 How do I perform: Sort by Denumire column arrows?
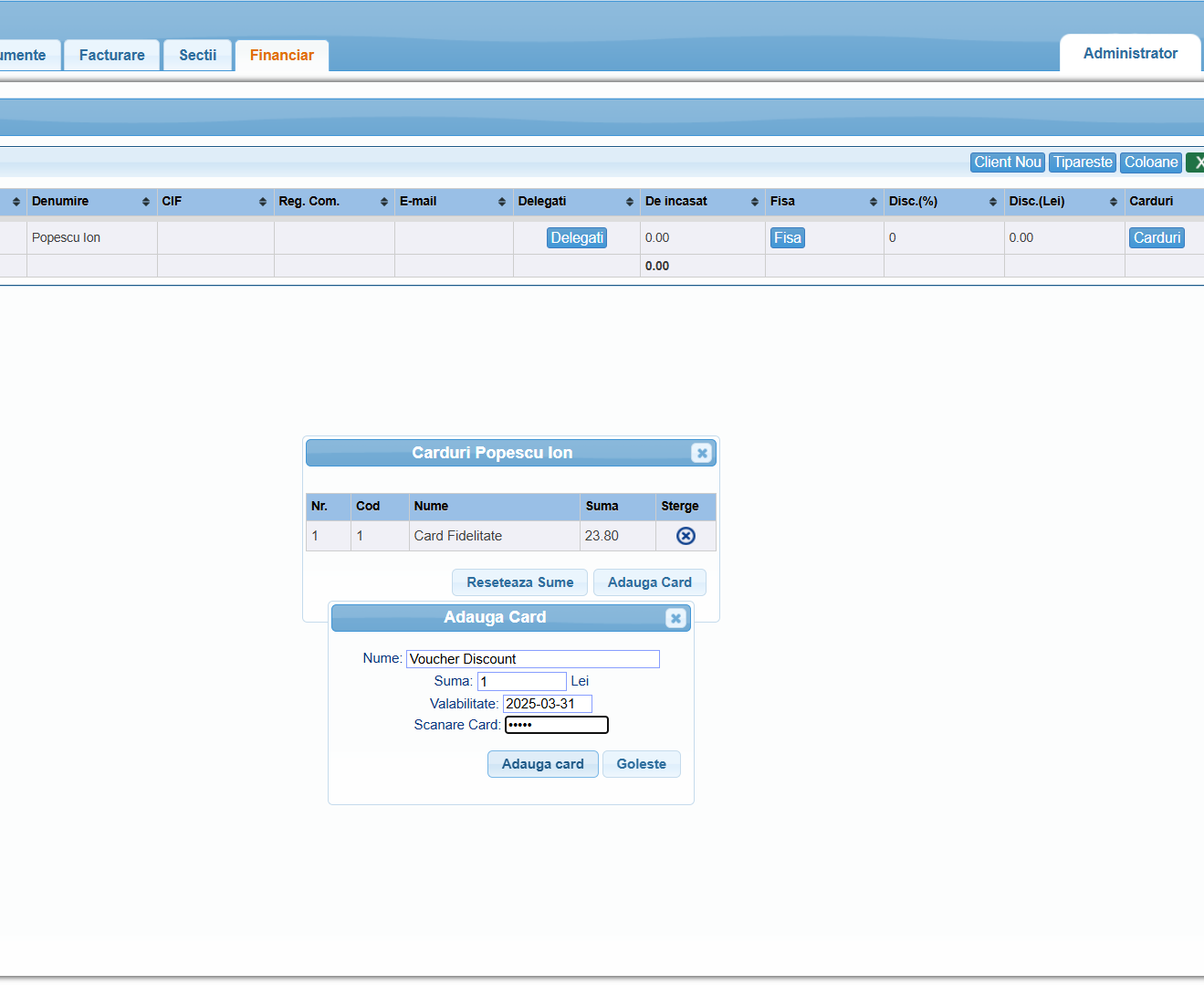[146, 202]
